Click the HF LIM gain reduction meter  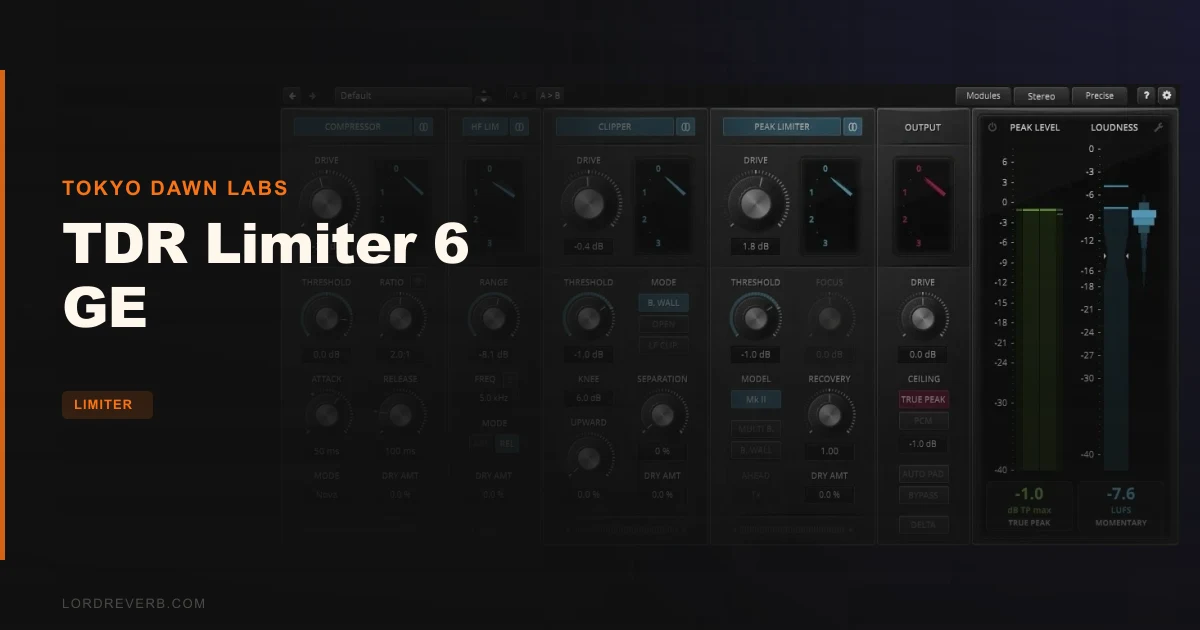point(493,204)
